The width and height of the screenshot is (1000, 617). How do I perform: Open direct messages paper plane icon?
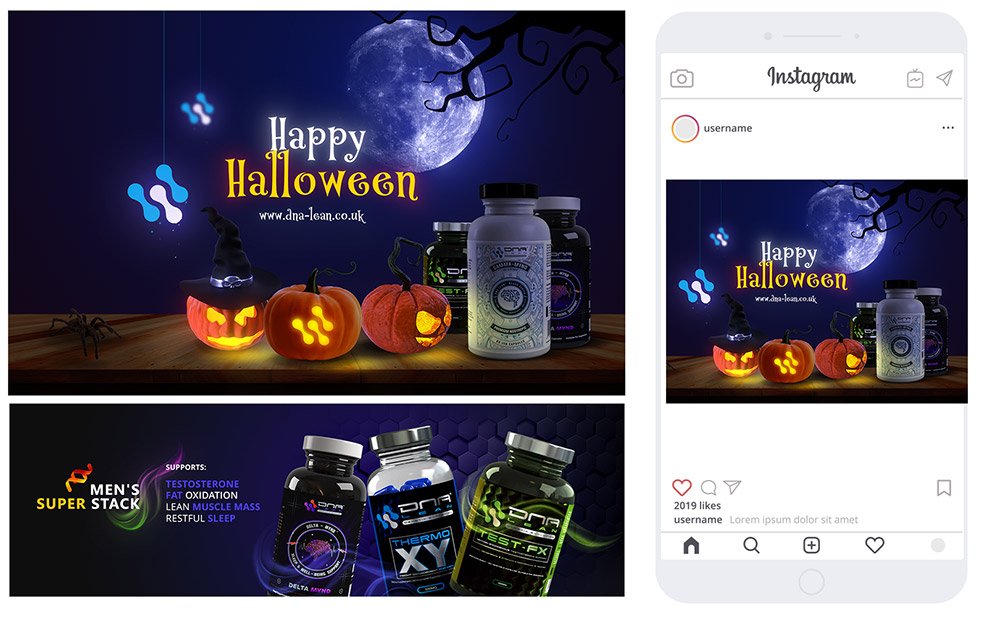pyautogui.click(x=945, y=78)
